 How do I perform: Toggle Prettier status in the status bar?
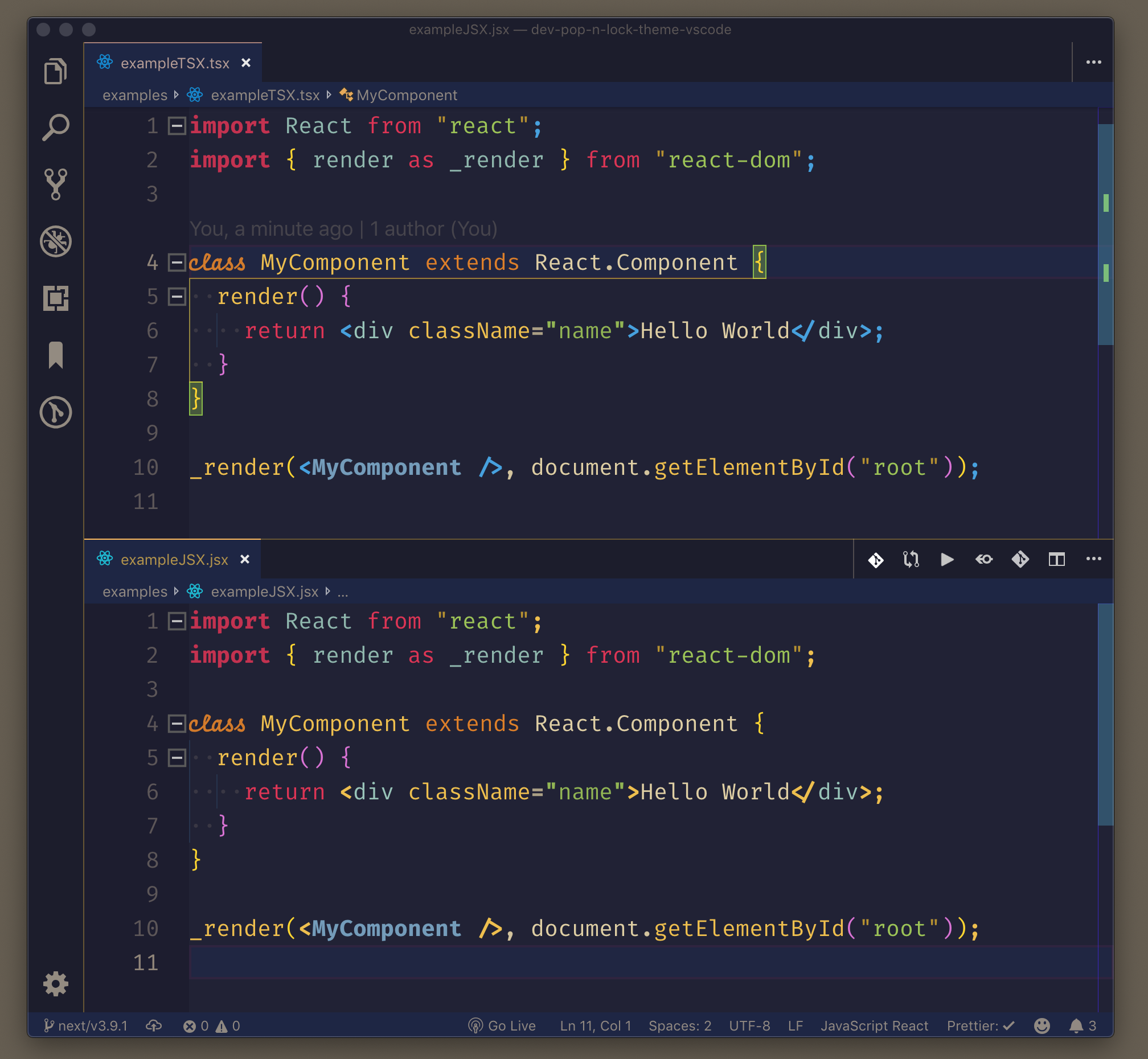pyautogui.click(x=979, y=1025)
